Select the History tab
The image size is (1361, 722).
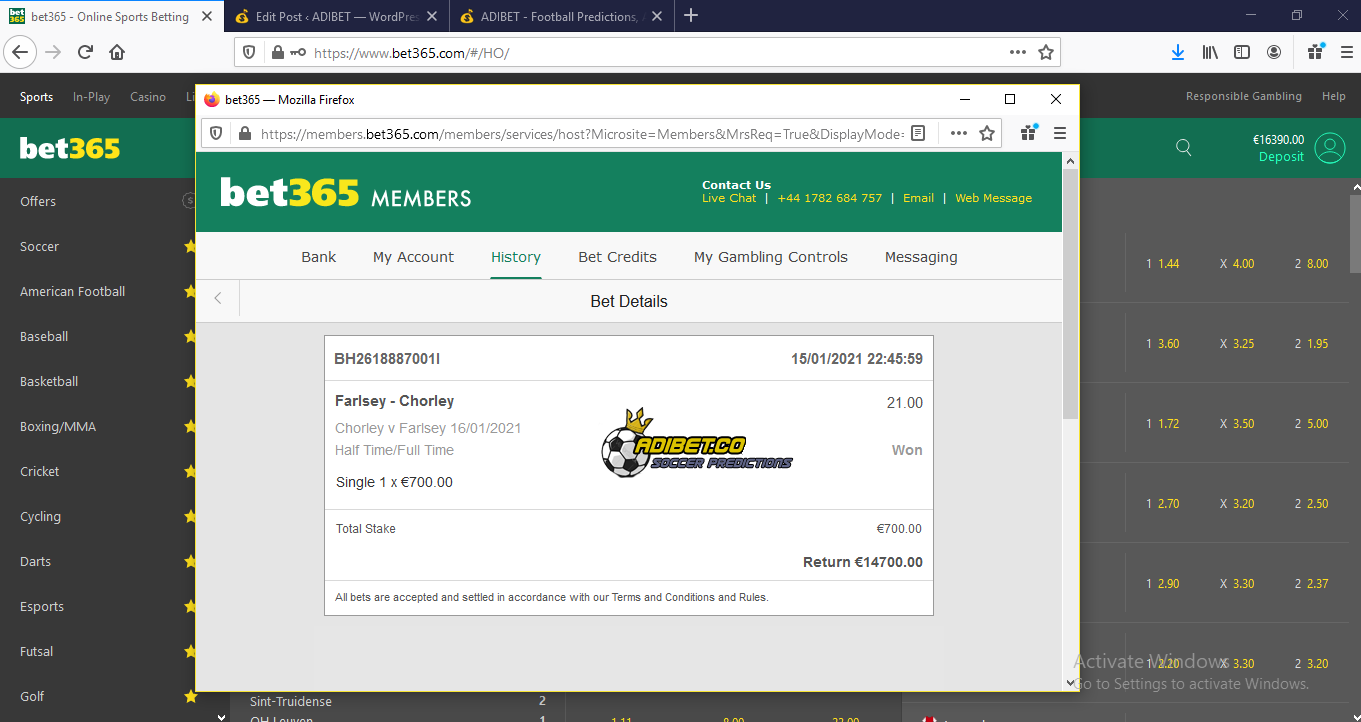coord(516,257)
